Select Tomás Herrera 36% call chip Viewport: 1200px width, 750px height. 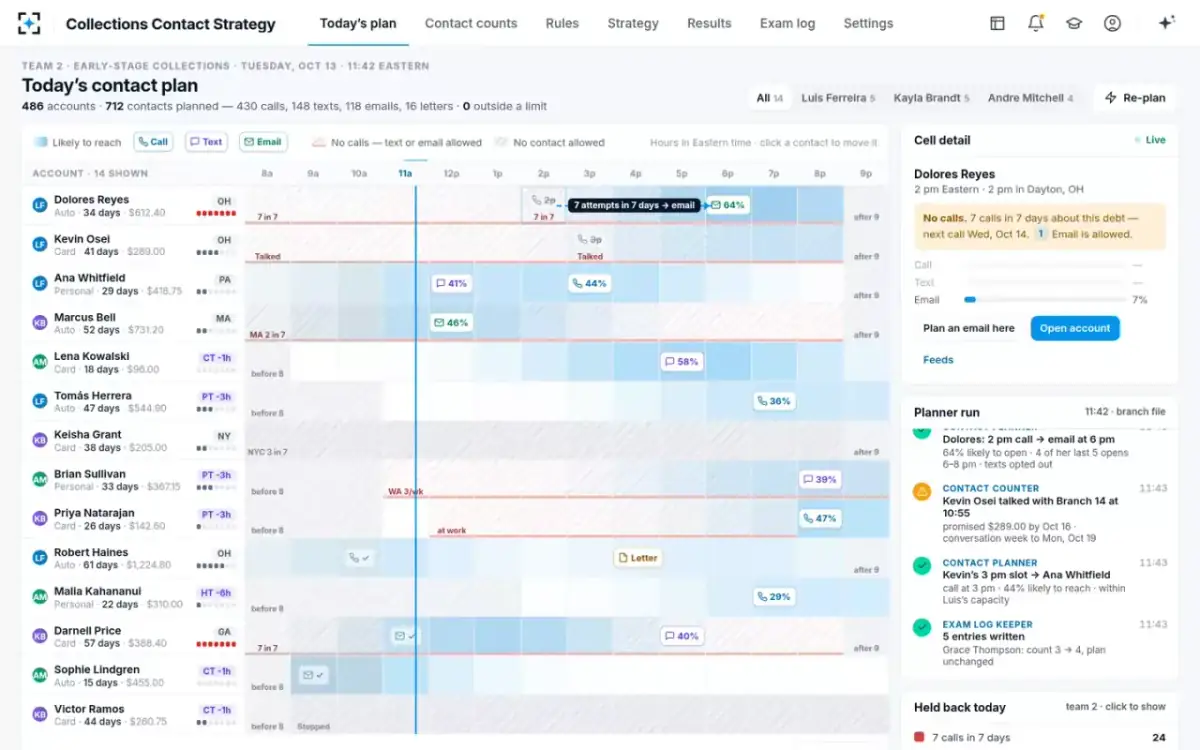774,401
